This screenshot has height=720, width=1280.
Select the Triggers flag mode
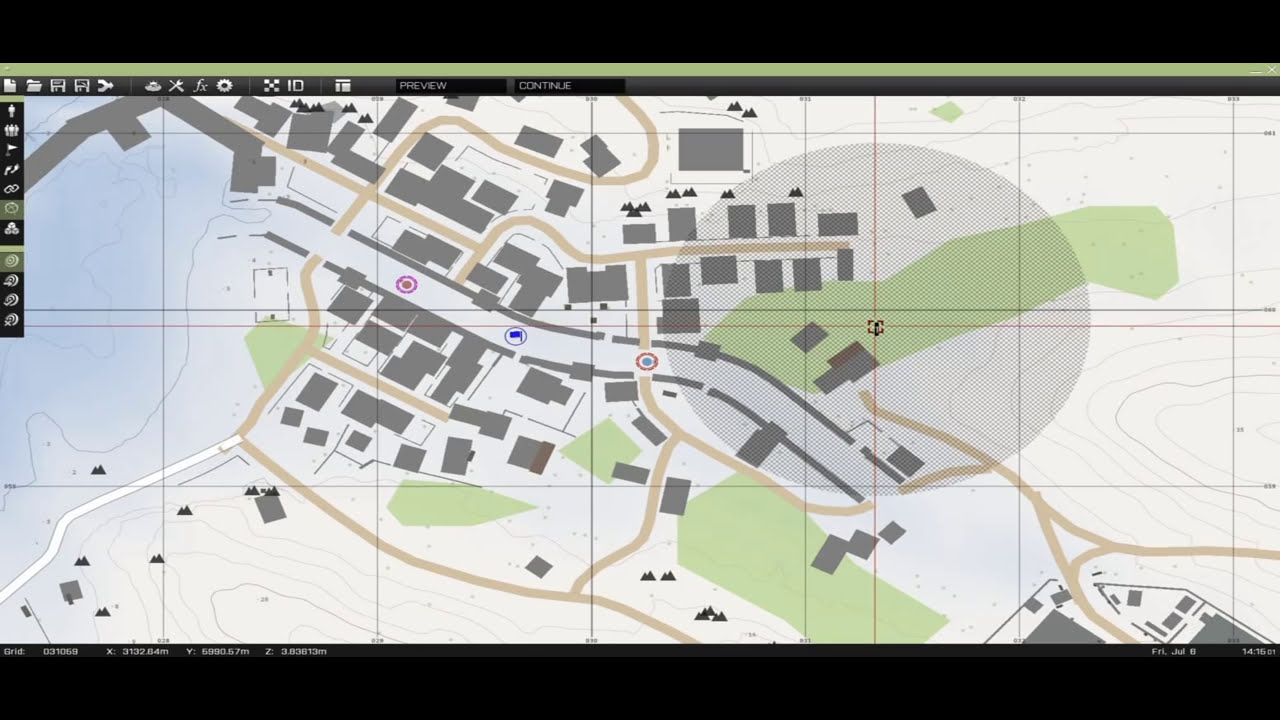[12, 149]
